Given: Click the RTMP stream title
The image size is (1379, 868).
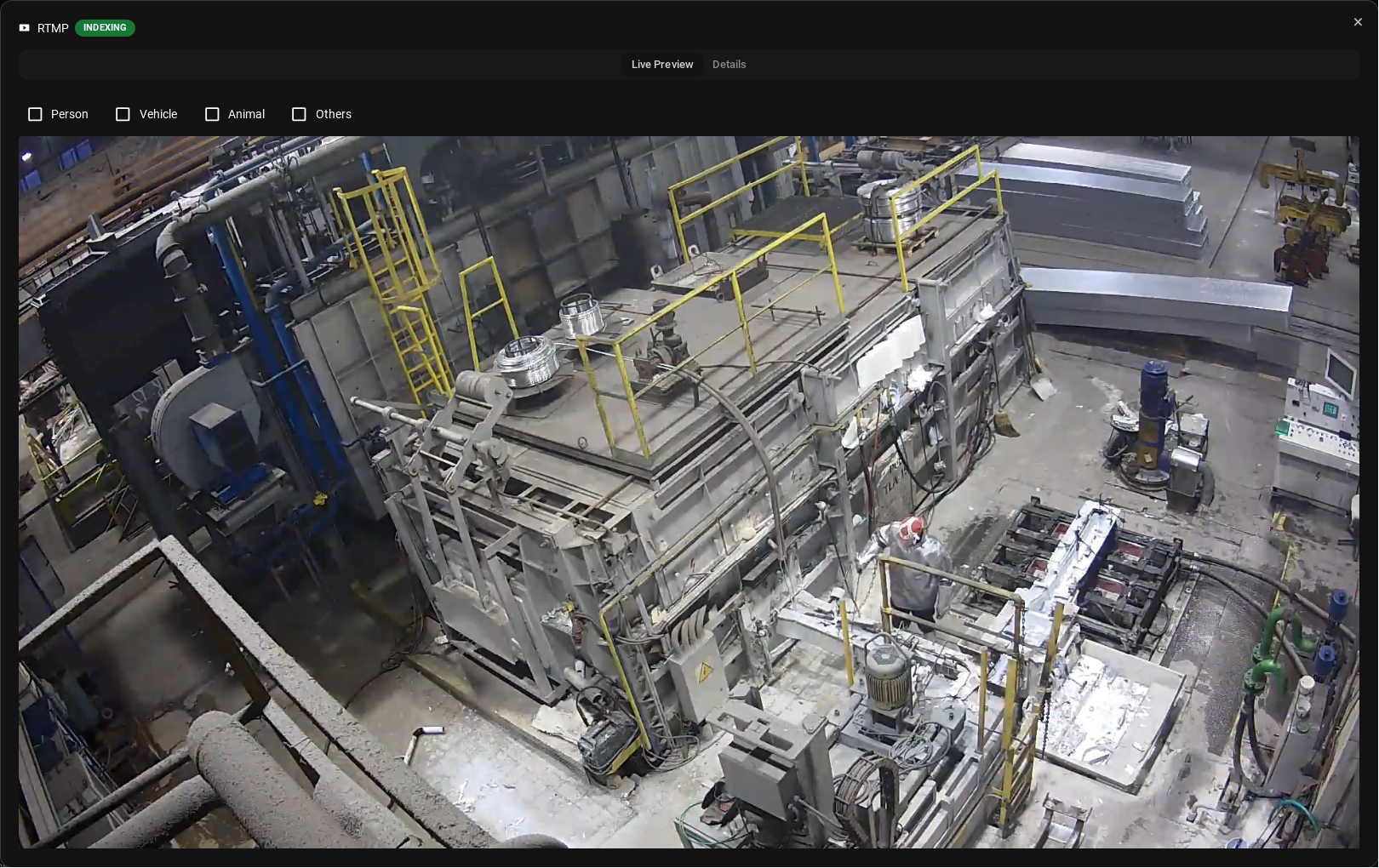Looking at the screenshot, I should (x=53, y=28).
